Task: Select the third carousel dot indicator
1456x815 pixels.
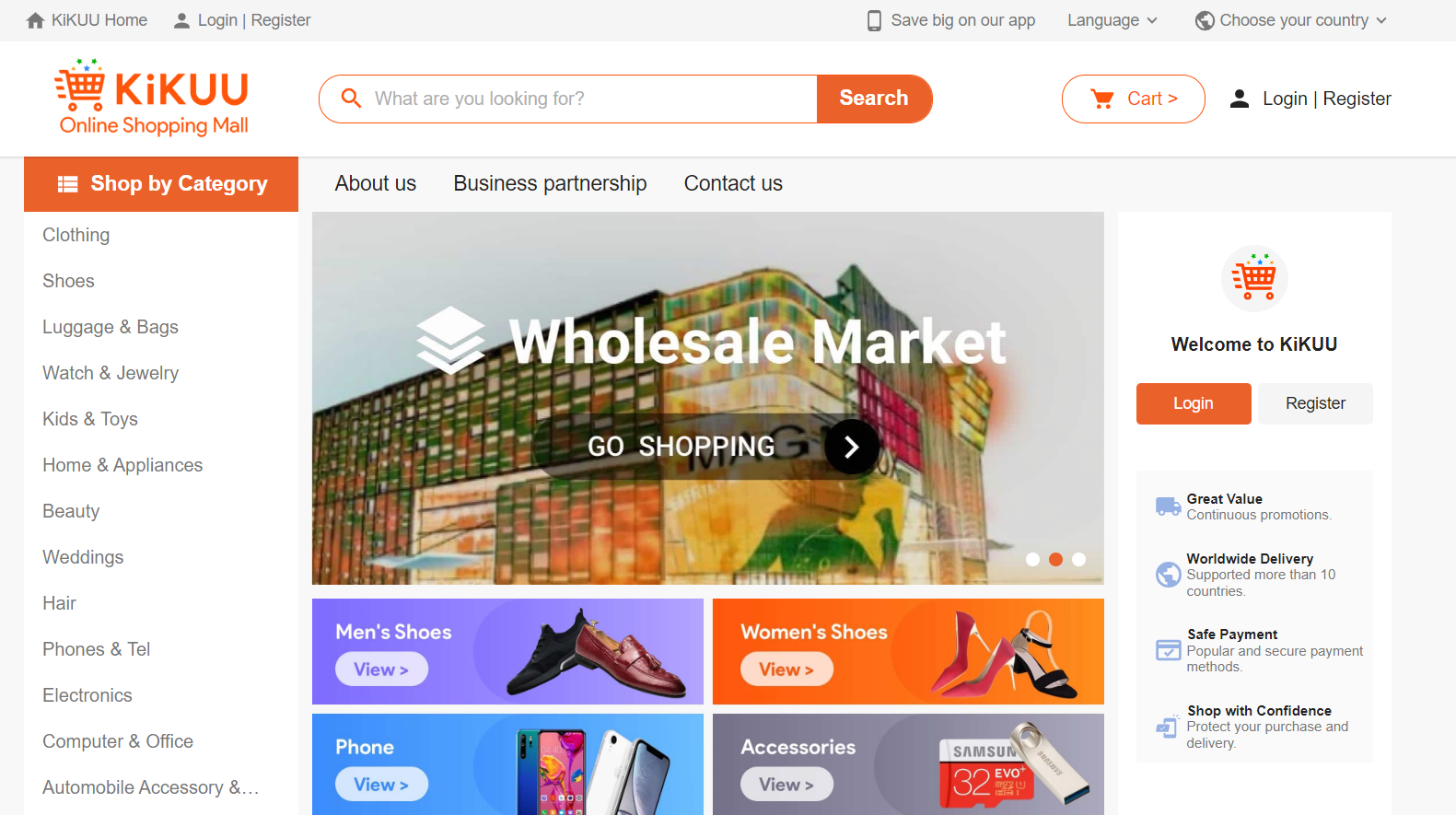Action: [1078, 559]
